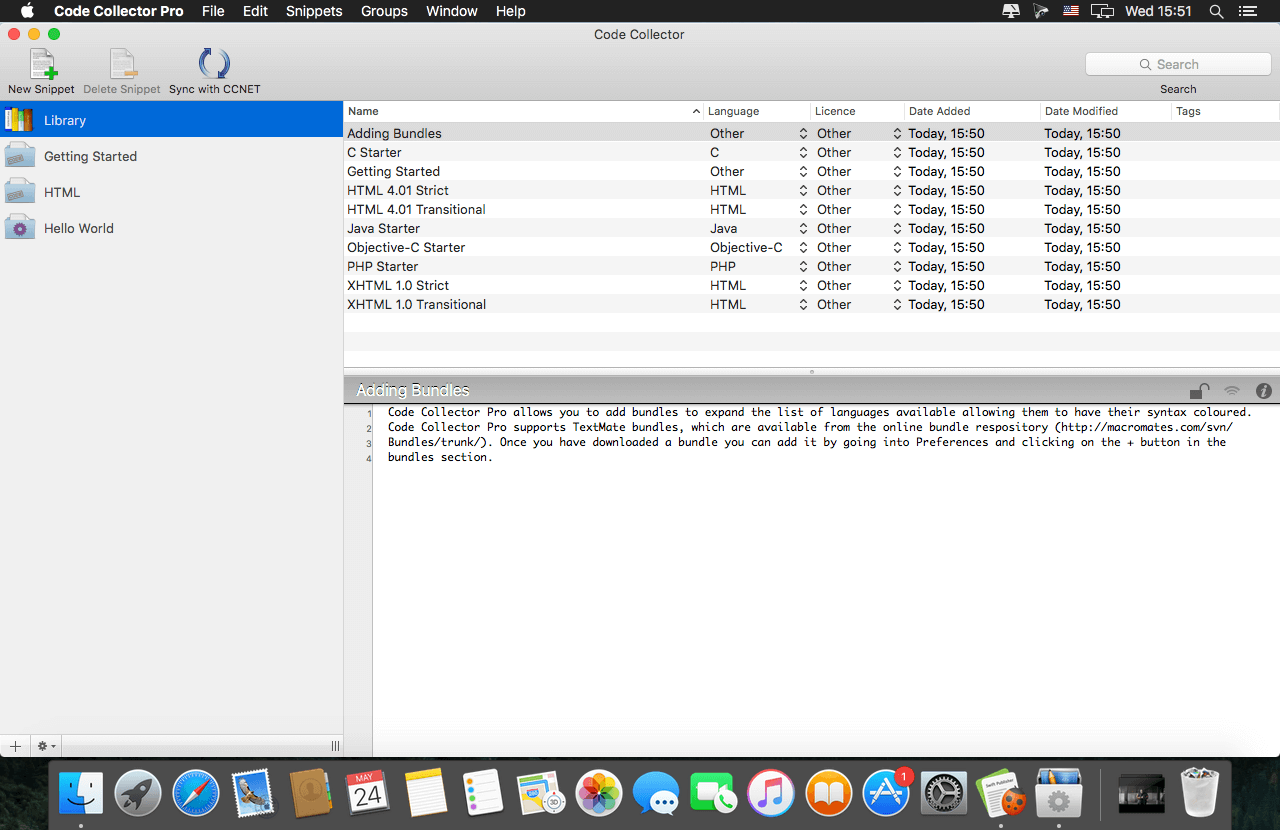Open Spotlight search in menu bar
The width and height of the screenshot is (1280, 830).
coord(1216,11)
